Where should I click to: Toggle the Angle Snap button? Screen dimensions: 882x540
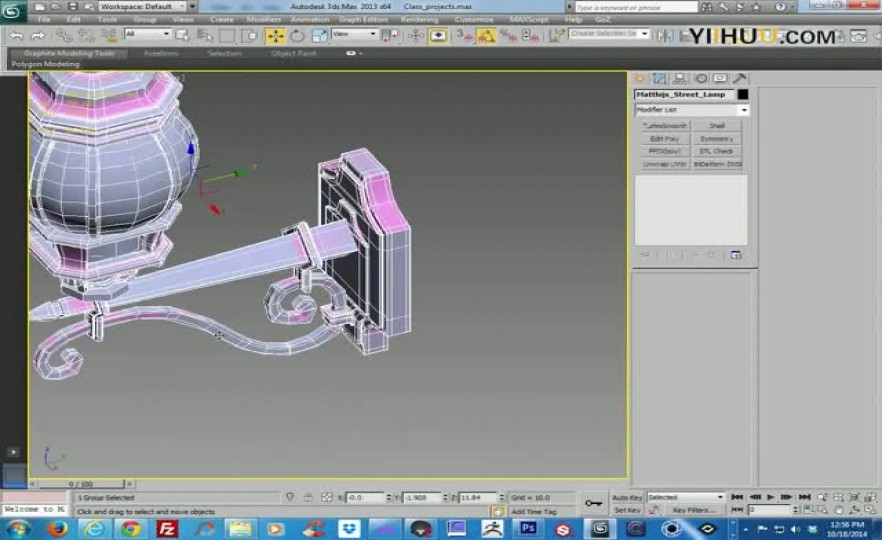pos(486,36)
